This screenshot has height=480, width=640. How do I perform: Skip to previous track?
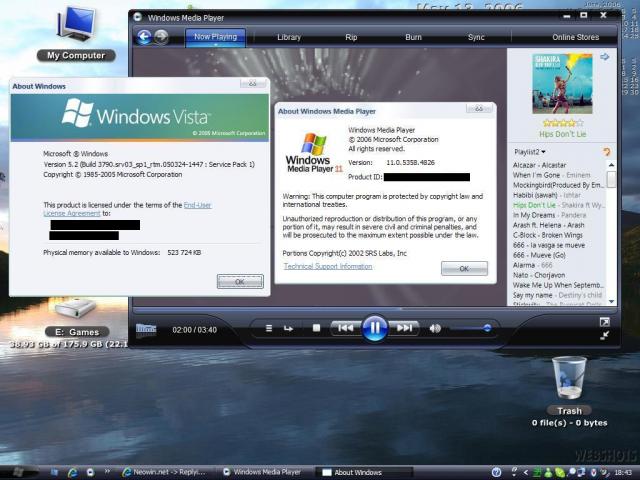pos(345,328)
